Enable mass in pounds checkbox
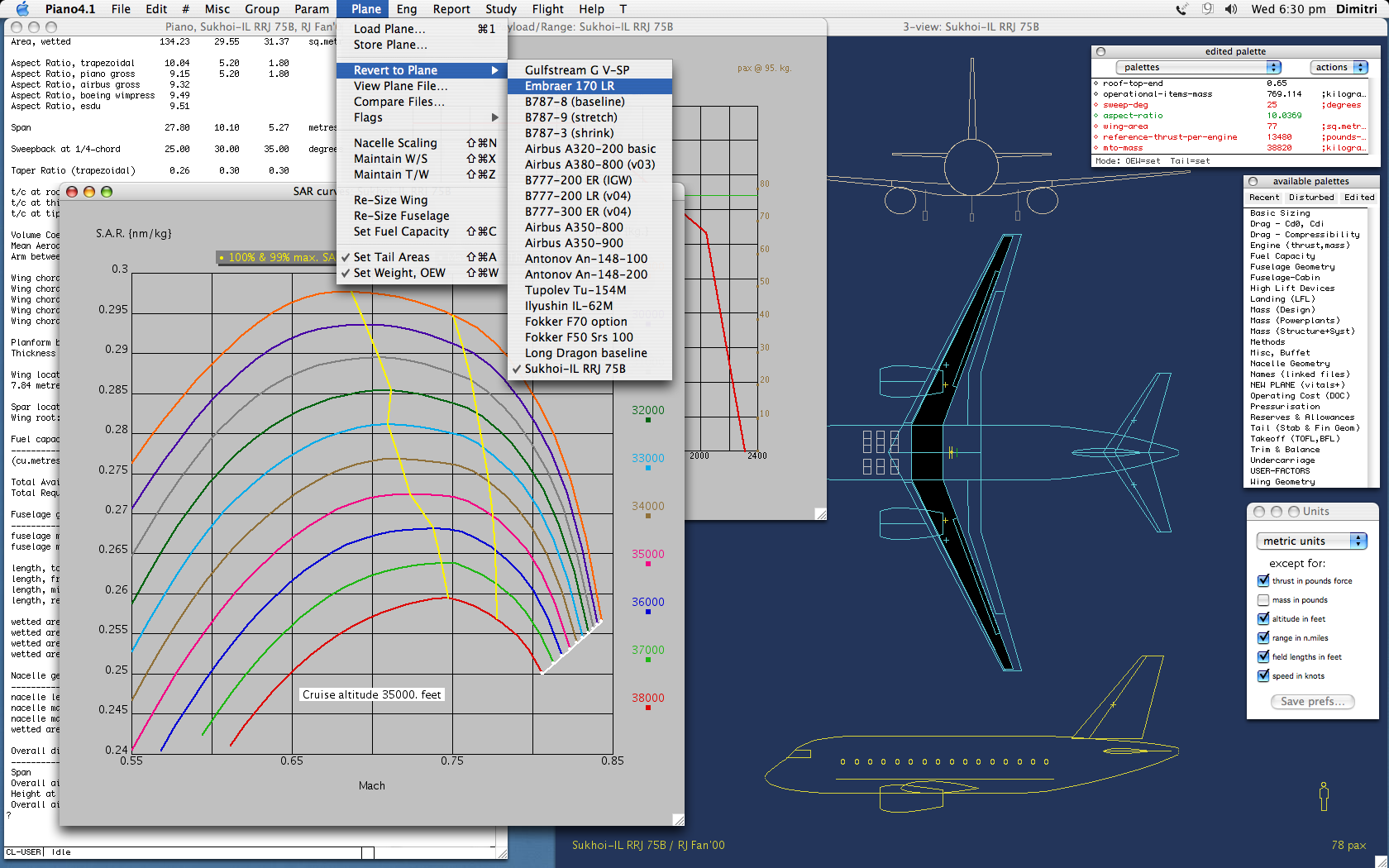1389x868 pixels. tap(1263, 600)
